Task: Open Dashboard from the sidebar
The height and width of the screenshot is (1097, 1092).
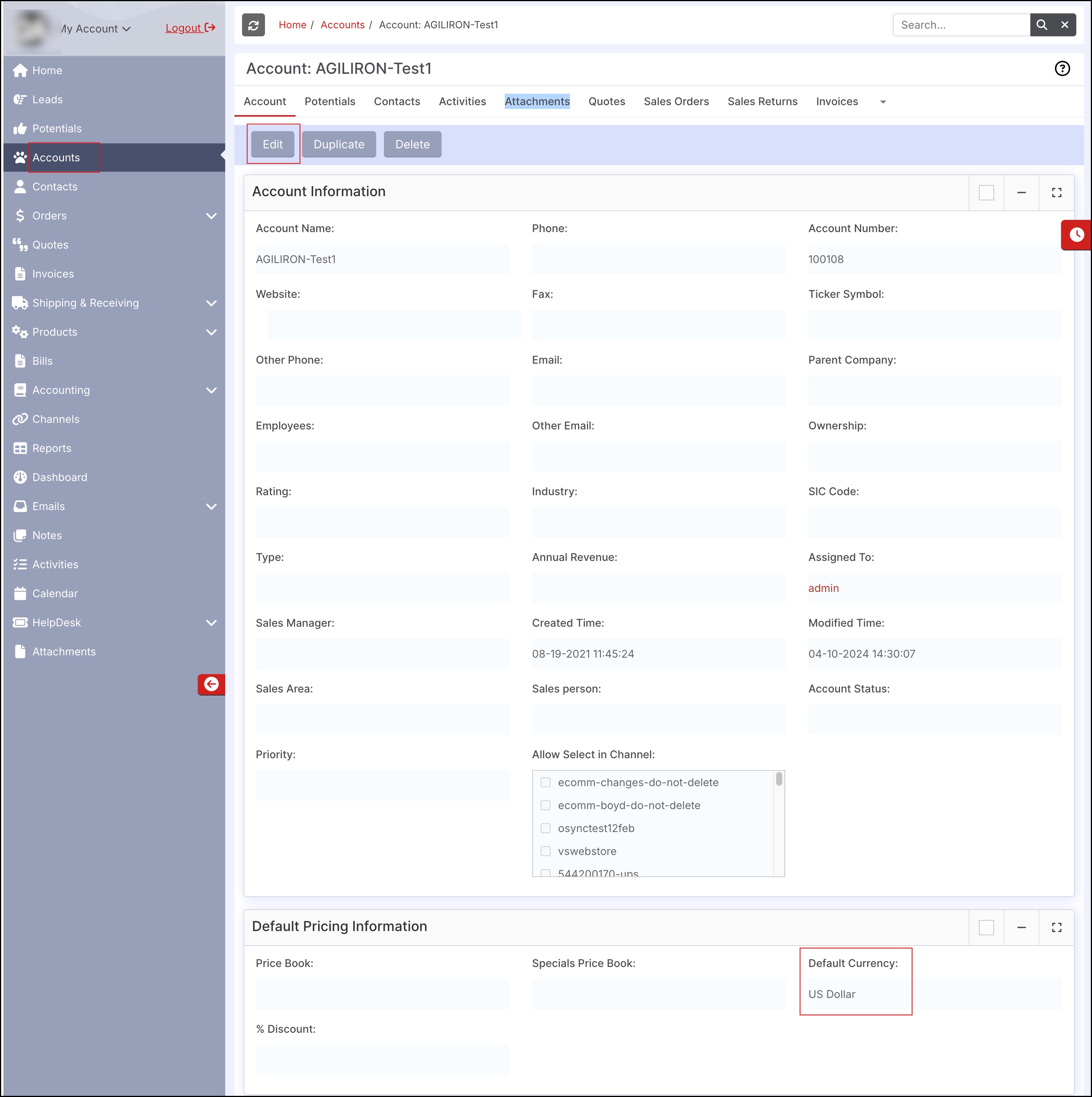Action: pos(60,477)
